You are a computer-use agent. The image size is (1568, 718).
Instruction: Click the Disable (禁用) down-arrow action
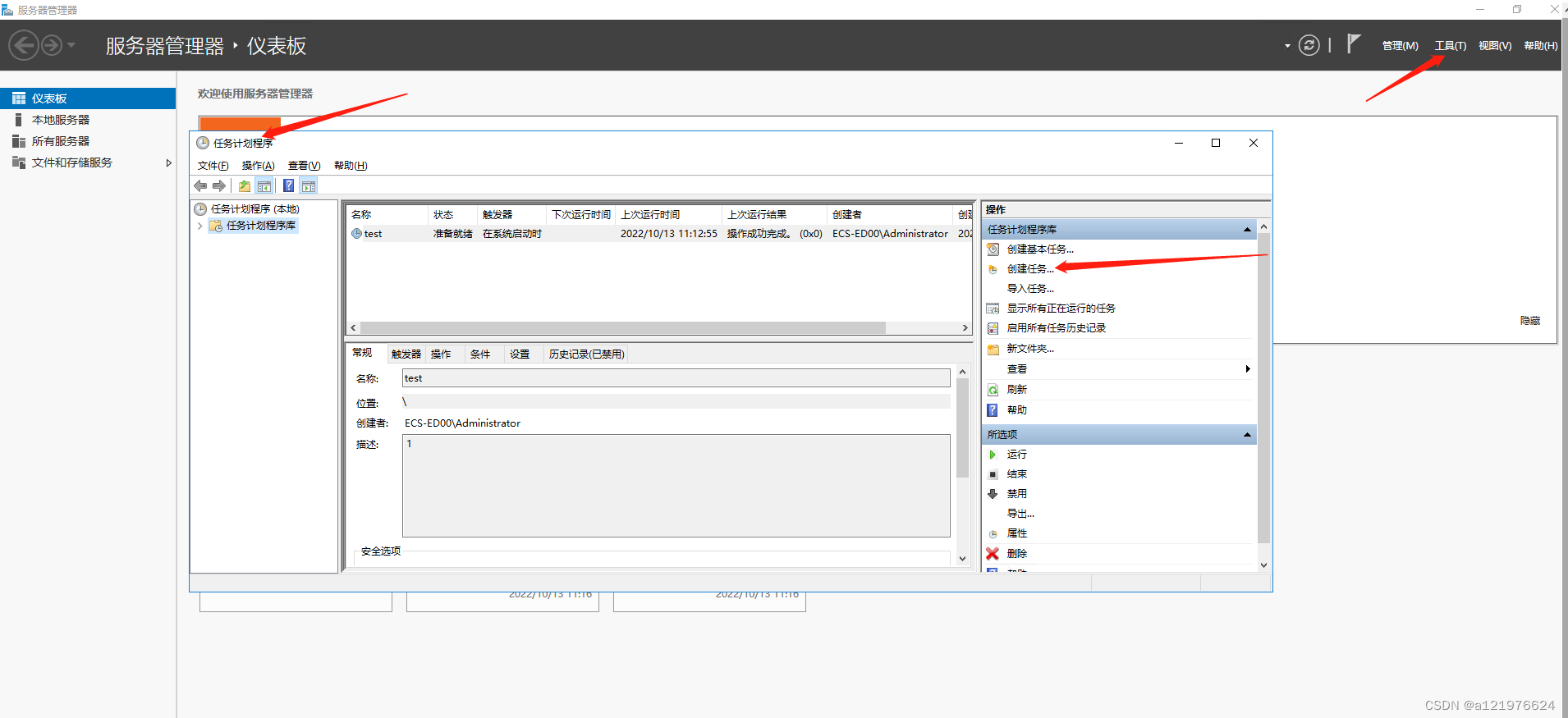pos(993,494)
